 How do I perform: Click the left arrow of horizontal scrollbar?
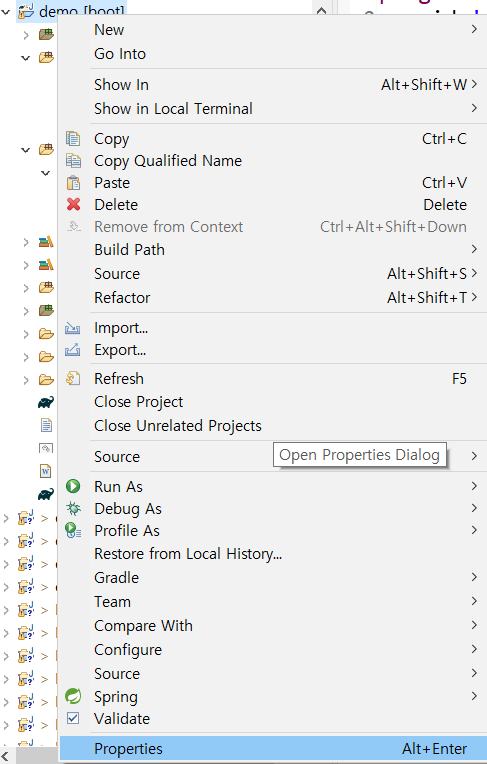[5, 757]
